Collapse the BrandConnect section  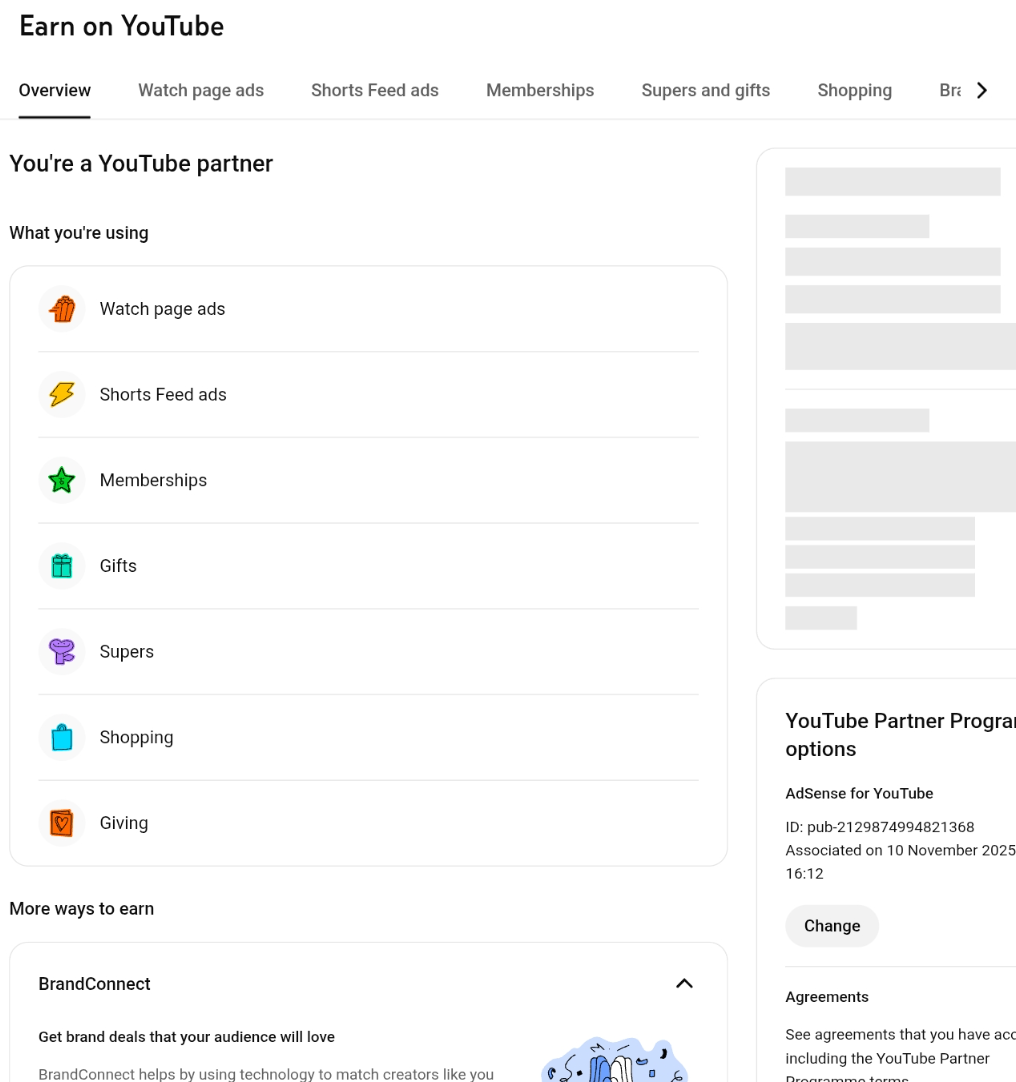tap(684, 984)
